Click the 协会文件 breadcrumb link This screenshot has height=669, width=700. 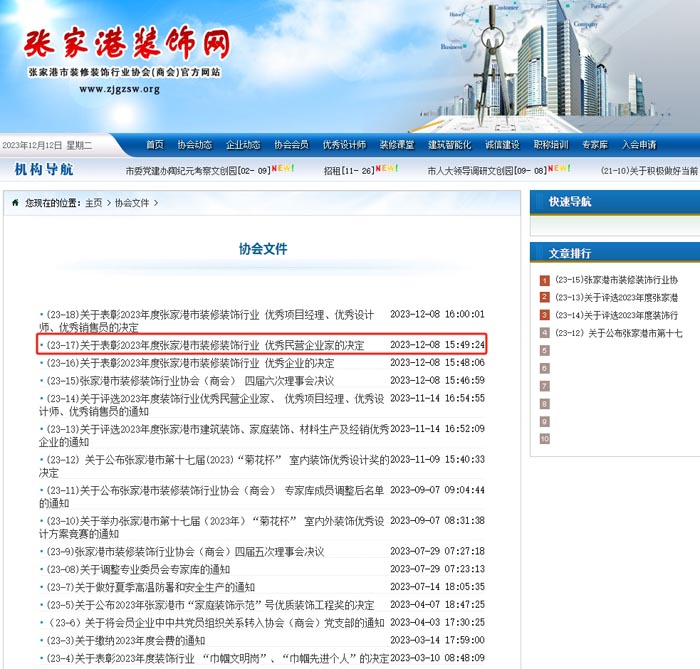pyautogui.click(x=131, y=203)
